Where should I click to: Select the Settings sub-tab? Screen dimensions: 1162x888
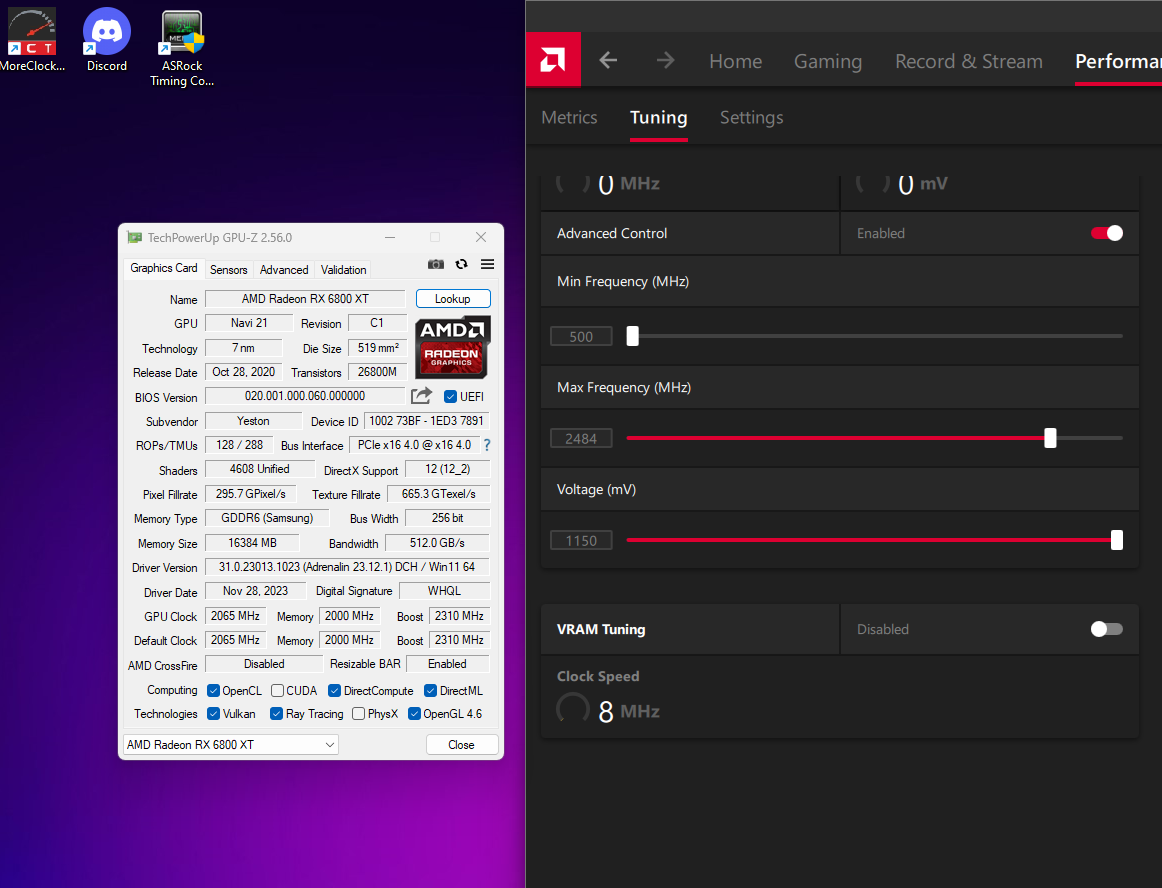point(751,117)
